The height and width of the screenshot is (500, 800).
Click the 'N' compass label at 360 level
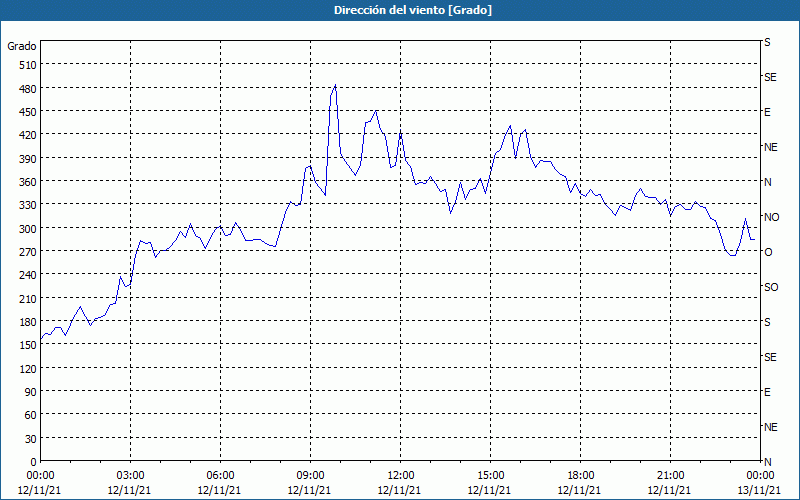point(767,182)
